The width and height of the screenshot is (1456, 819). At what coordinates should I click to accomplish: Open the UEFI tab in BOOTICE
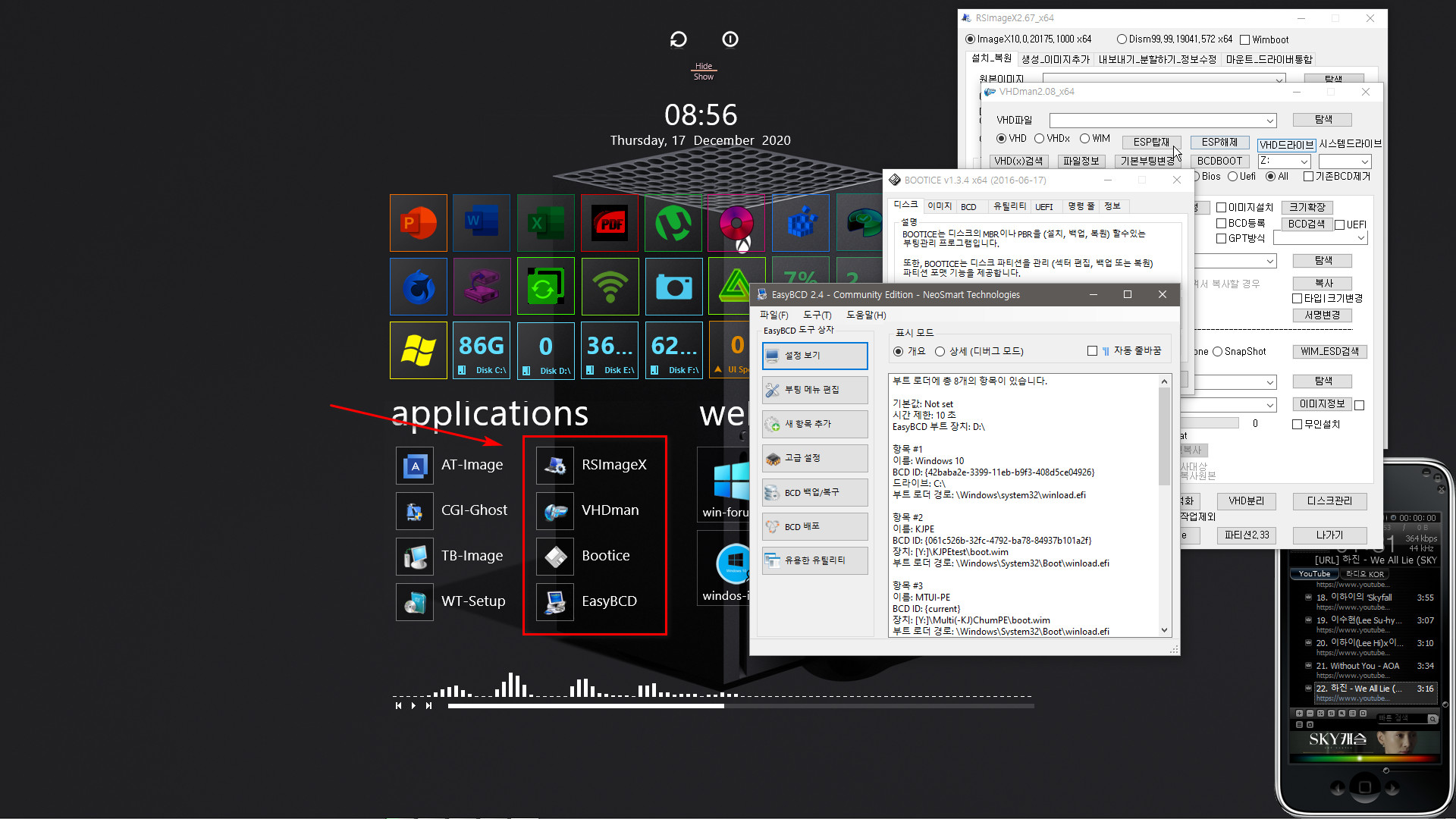click(1044, 207)
